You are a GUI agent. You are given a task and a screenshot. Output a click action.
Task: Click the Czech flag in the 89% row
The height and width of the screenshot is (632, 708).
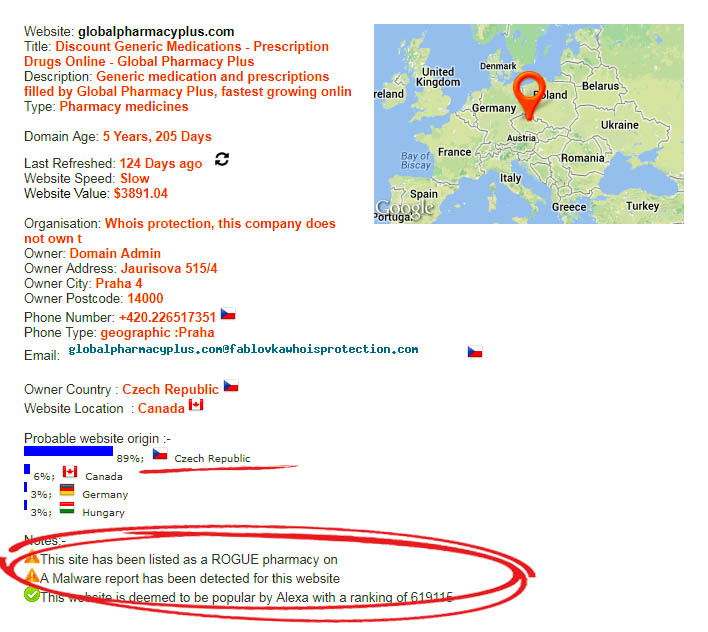(160, 454)
